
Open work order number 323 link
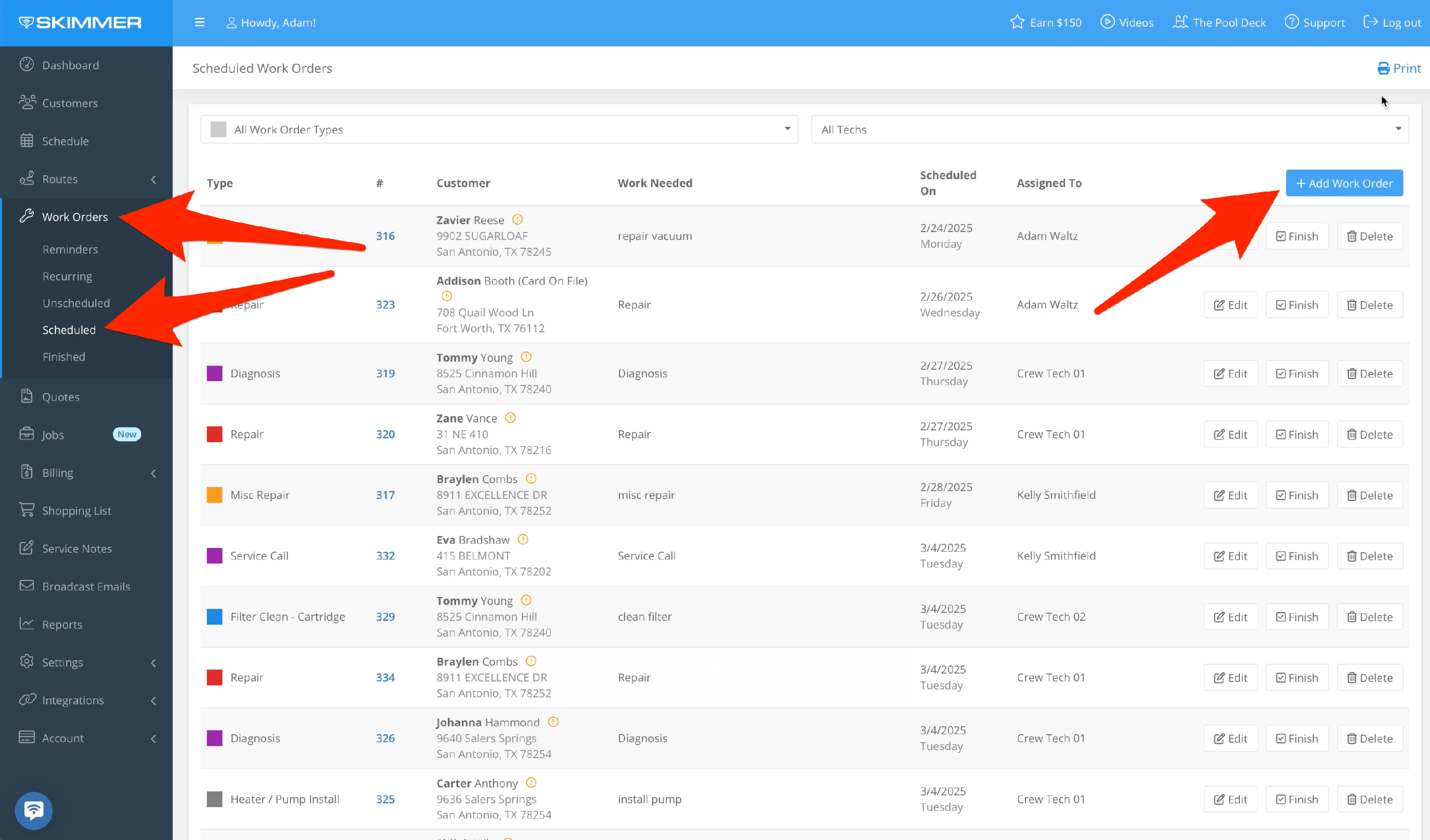385,304
